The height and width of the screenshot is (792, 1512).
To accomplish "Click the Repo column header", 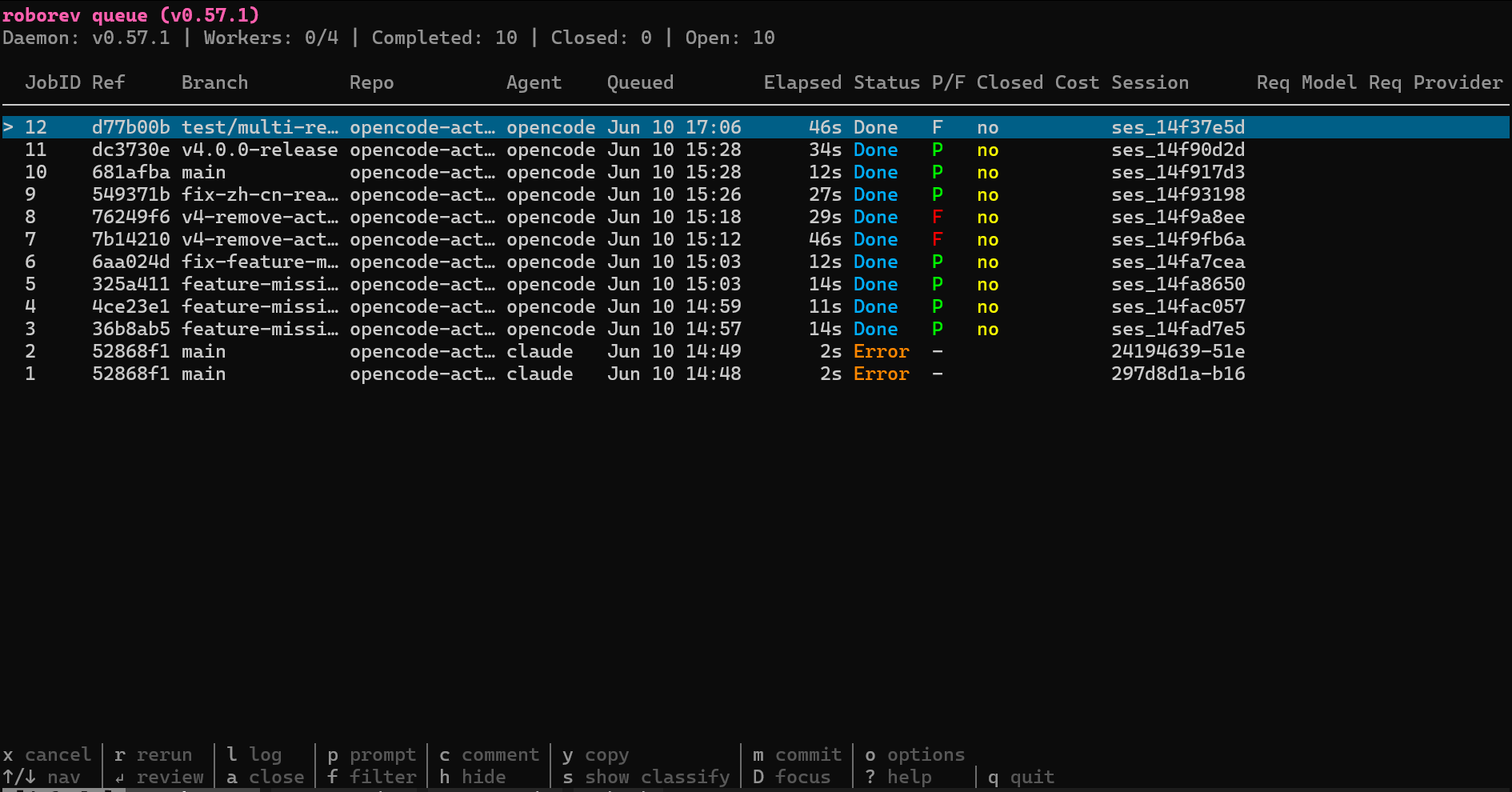I will pos(371,82).
